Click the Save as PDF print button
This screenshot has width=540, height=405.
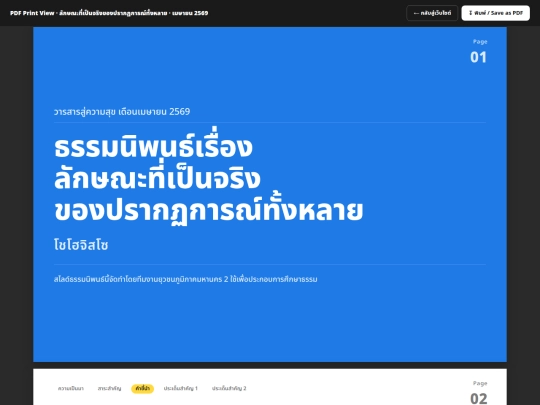[x=495, y=13]
